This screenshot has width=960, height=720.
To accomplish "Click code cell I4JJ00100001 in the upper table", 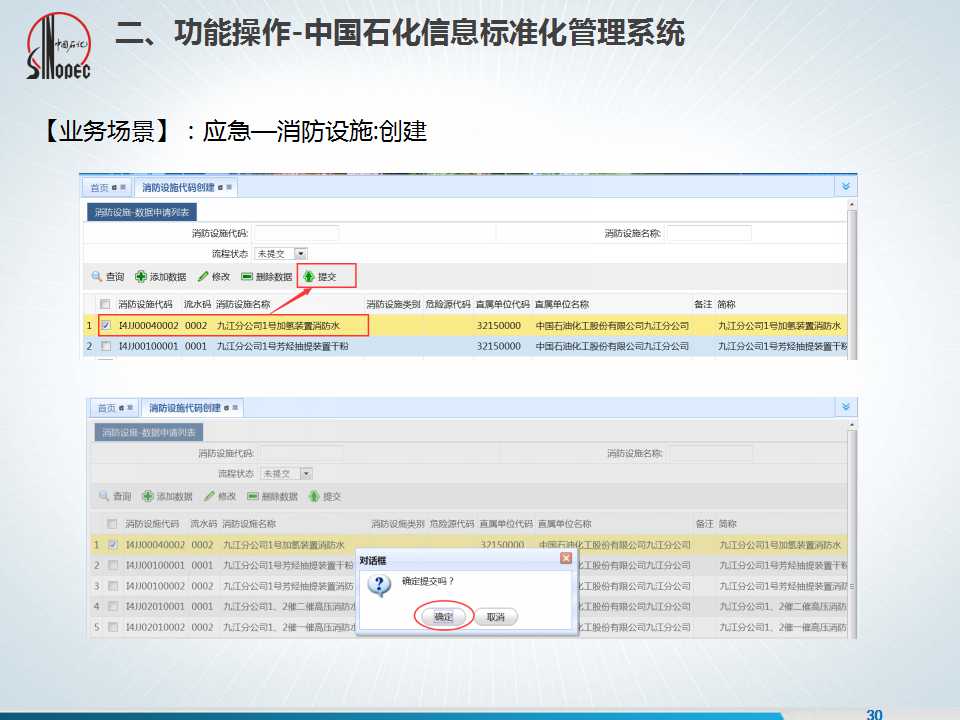I will (x=149, y=346).
